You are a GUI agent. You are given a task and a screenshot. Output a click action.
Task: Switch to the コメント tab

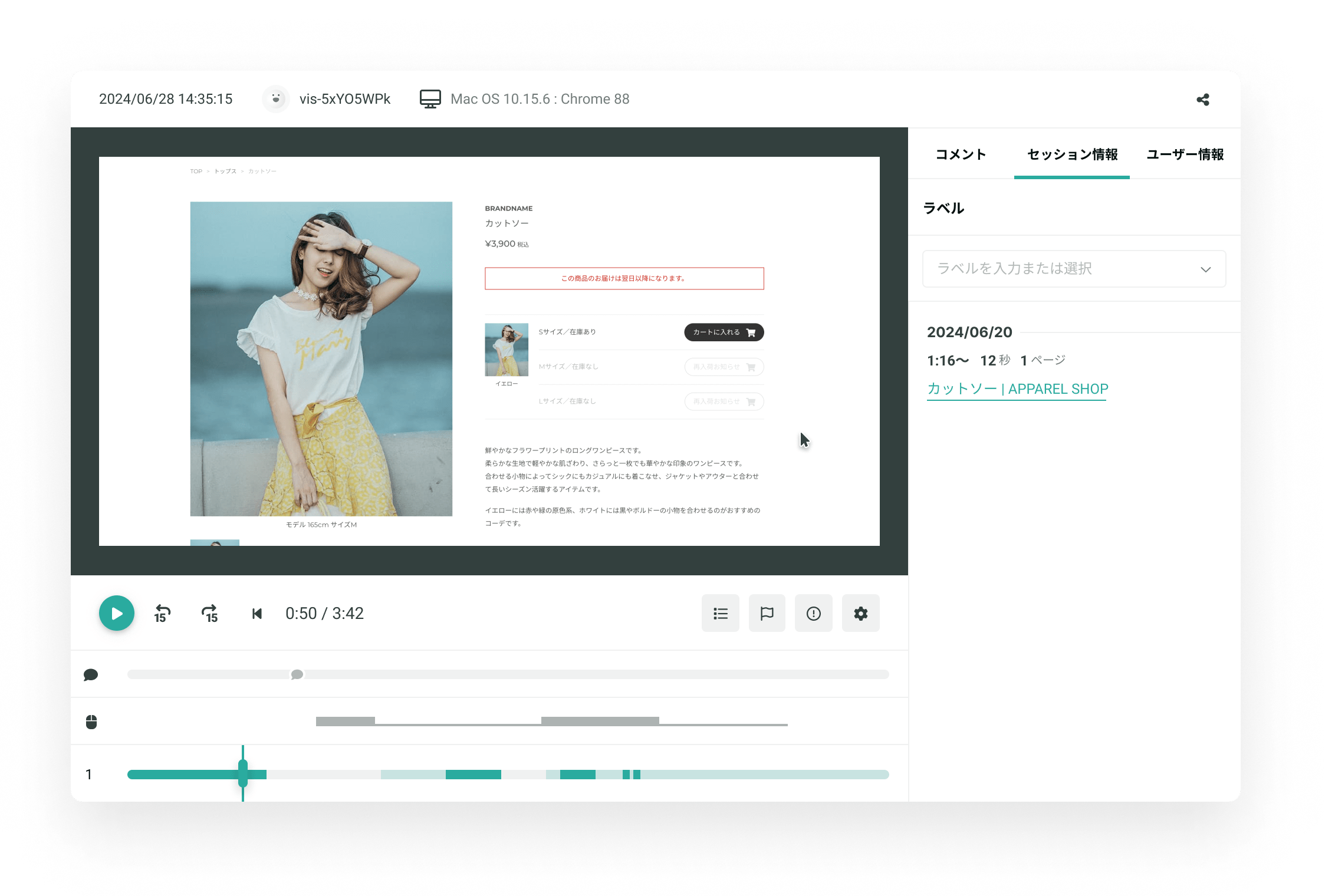961,154
